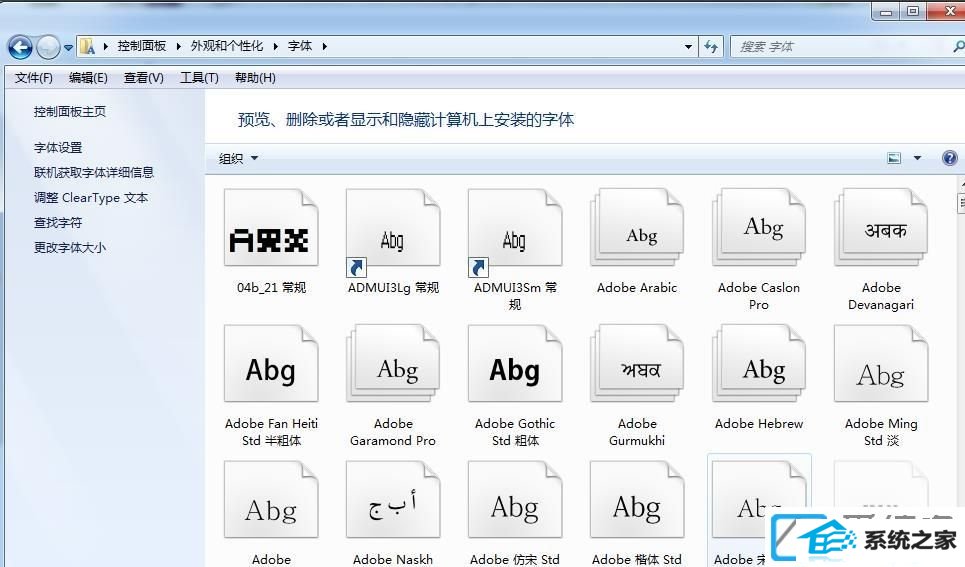Open the Adobe Gurmukhi font family
The width and height of the screenshot is (965, 567).
[637, 364]
